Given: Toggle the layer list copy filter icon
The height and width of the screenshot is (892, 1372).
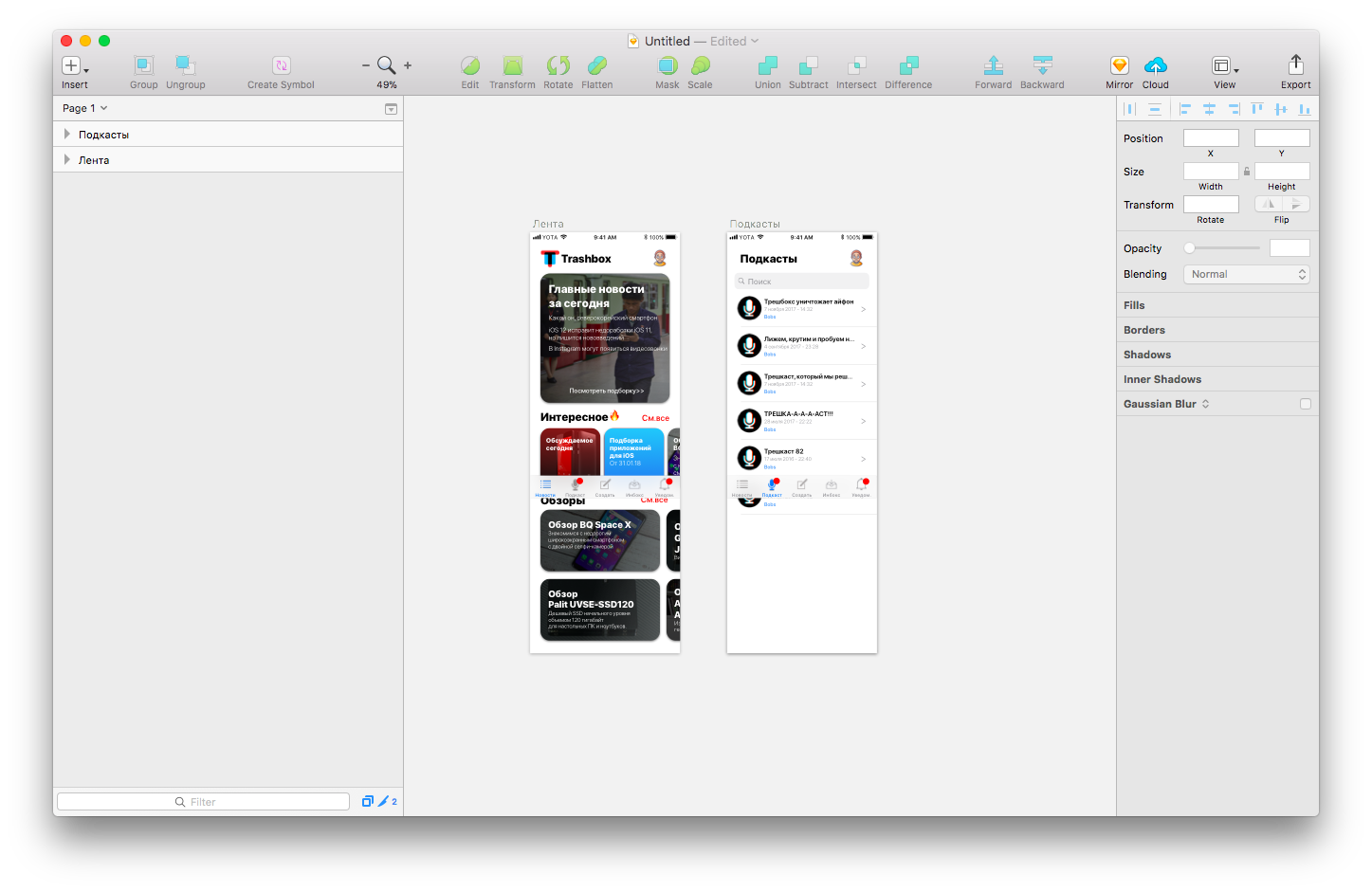Looking at the screenshot, I should click(x=368, y=801).
